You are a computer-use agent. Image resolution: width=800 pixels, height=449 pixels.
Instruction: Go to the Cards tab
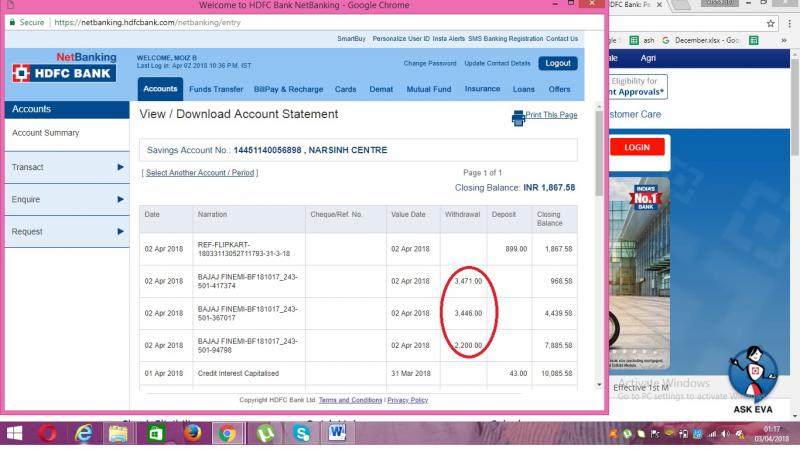345,89
